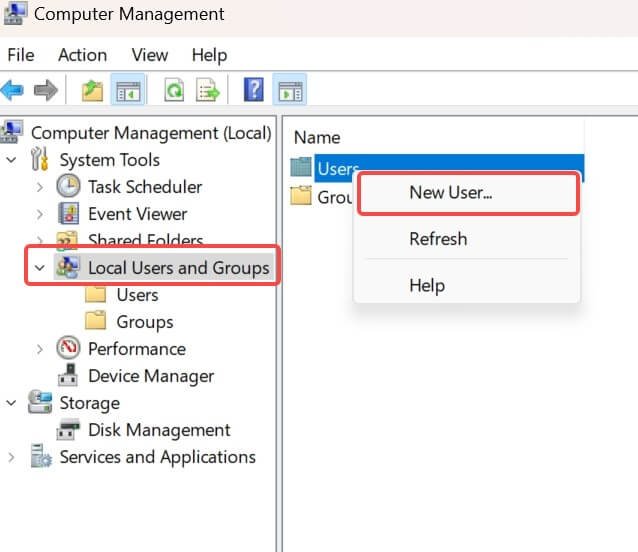
Task: Click the green Refresh toolbar icon
Action: coord(174,91)
